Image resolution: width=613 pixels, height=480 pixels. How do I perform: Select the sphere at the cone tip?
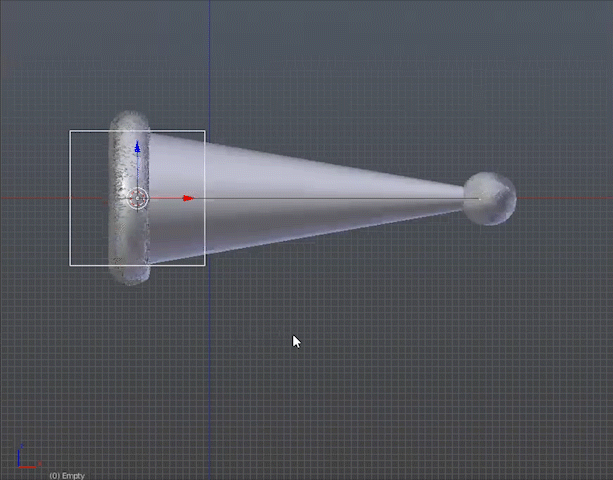point(489,199)
